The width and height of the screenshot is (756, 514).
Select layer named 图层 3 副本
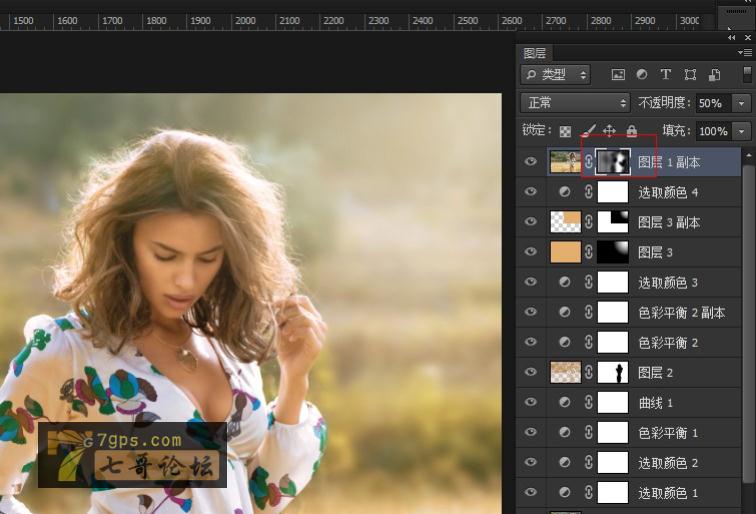(x=669, y=222)
